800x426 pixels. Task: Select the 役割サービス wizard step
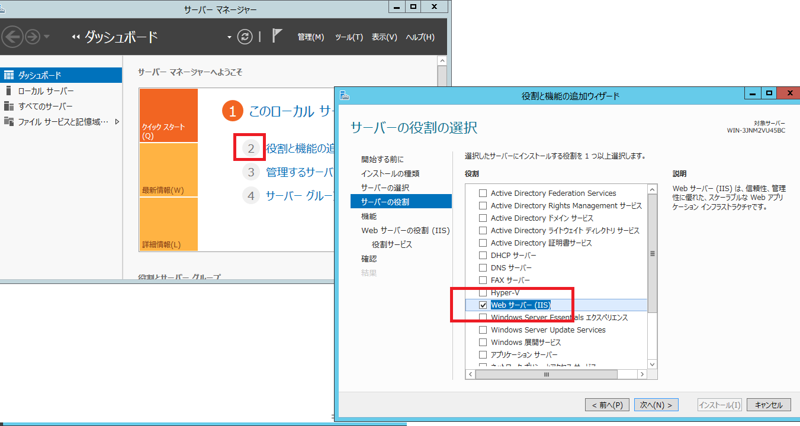[x=392, y=244]
